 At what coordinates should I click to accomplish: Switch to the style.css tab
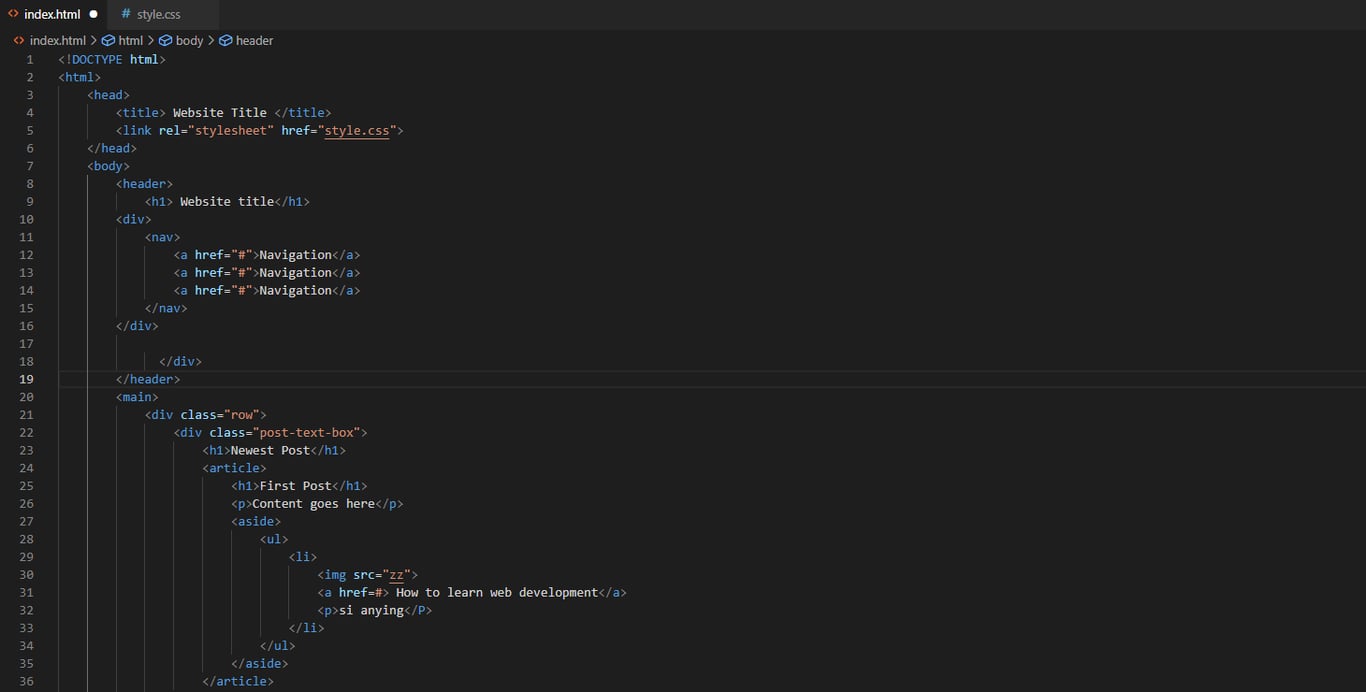(x=160, y=14)
